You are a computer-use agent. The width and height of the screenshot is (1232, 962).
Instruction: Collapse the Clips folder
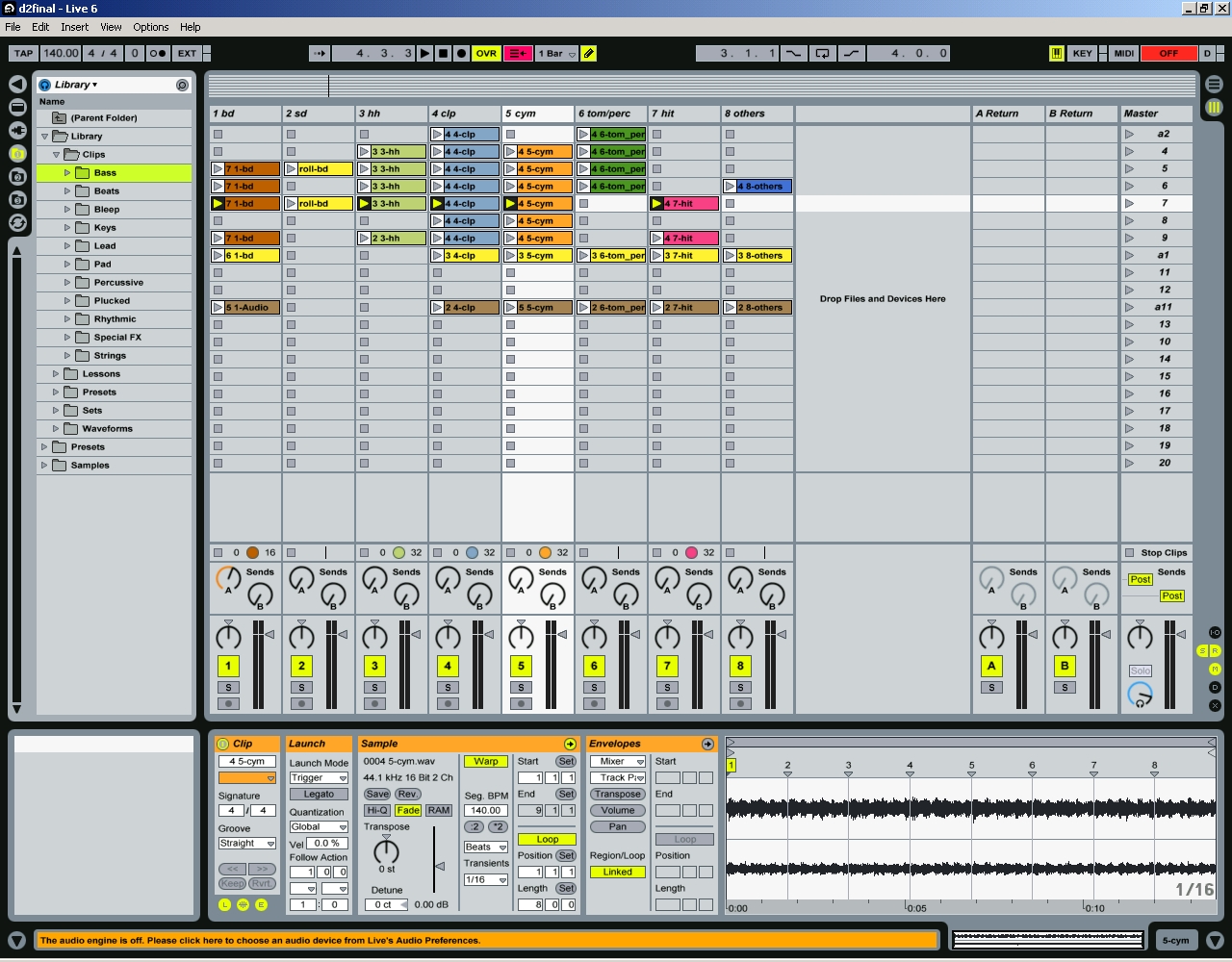[56, 154]
